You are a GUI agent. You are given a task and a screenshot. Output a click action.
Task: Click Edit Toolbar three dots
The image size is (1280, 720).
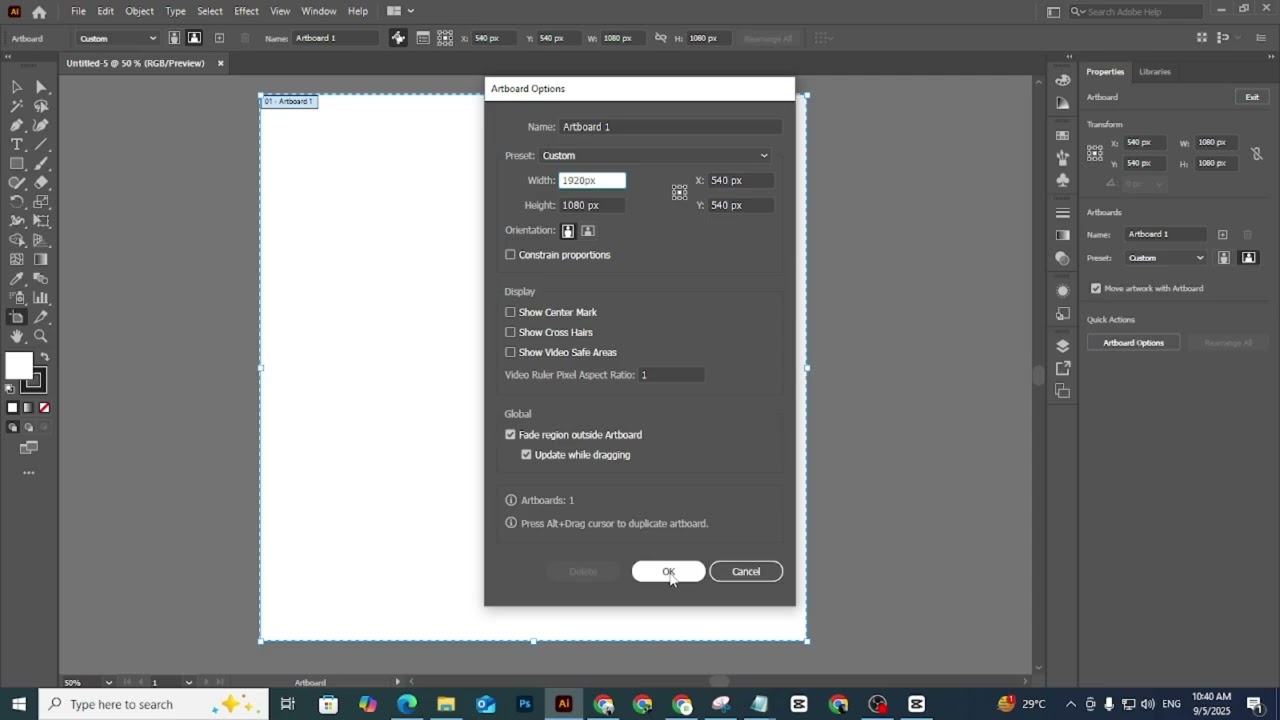[29, 473]
